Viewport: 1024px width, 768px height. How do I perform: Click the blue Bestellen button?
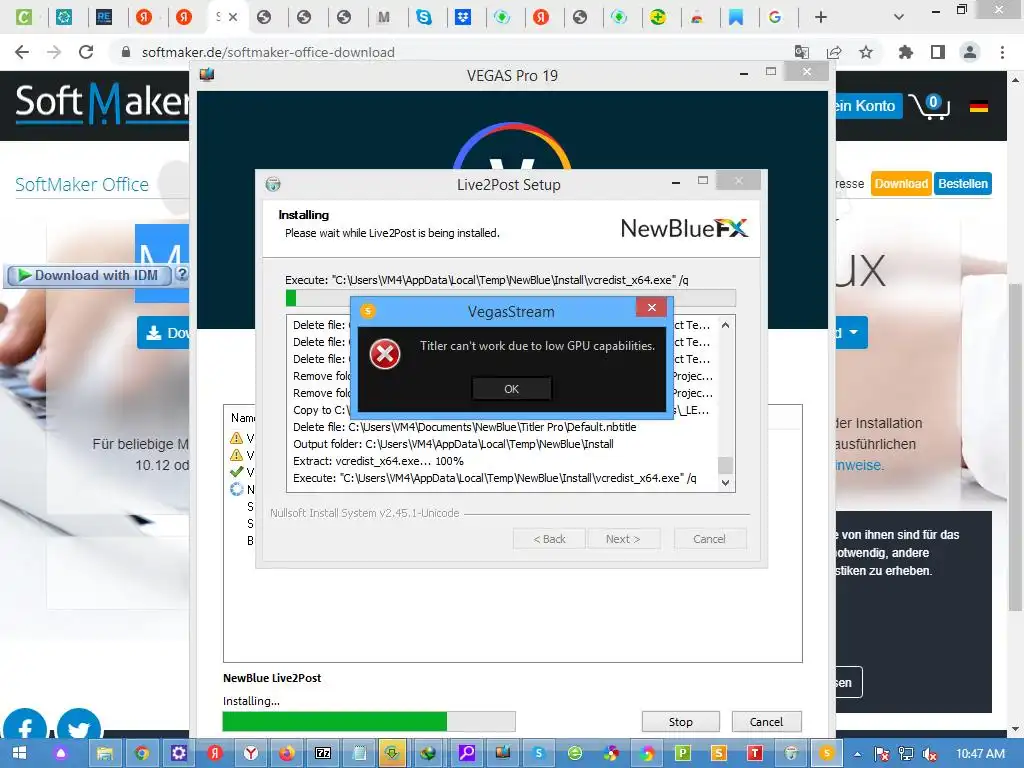point(963,184)
